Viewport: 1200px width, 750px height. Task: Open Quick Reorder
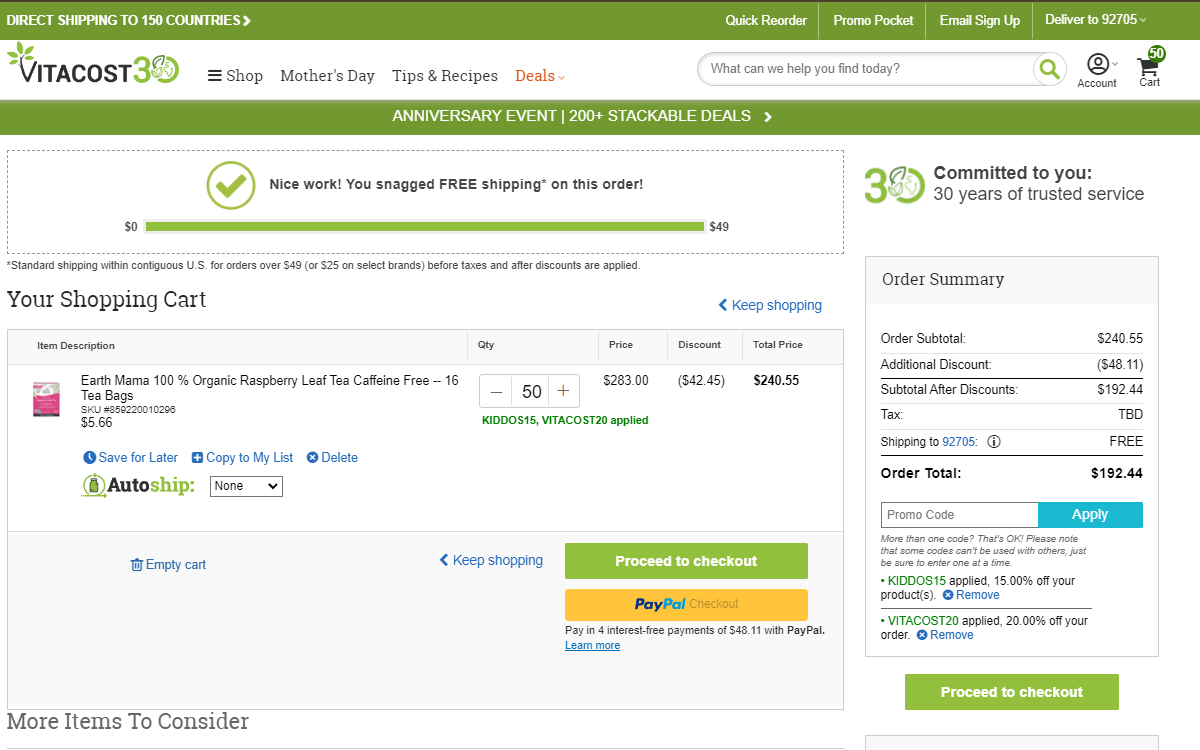(766, 20)
